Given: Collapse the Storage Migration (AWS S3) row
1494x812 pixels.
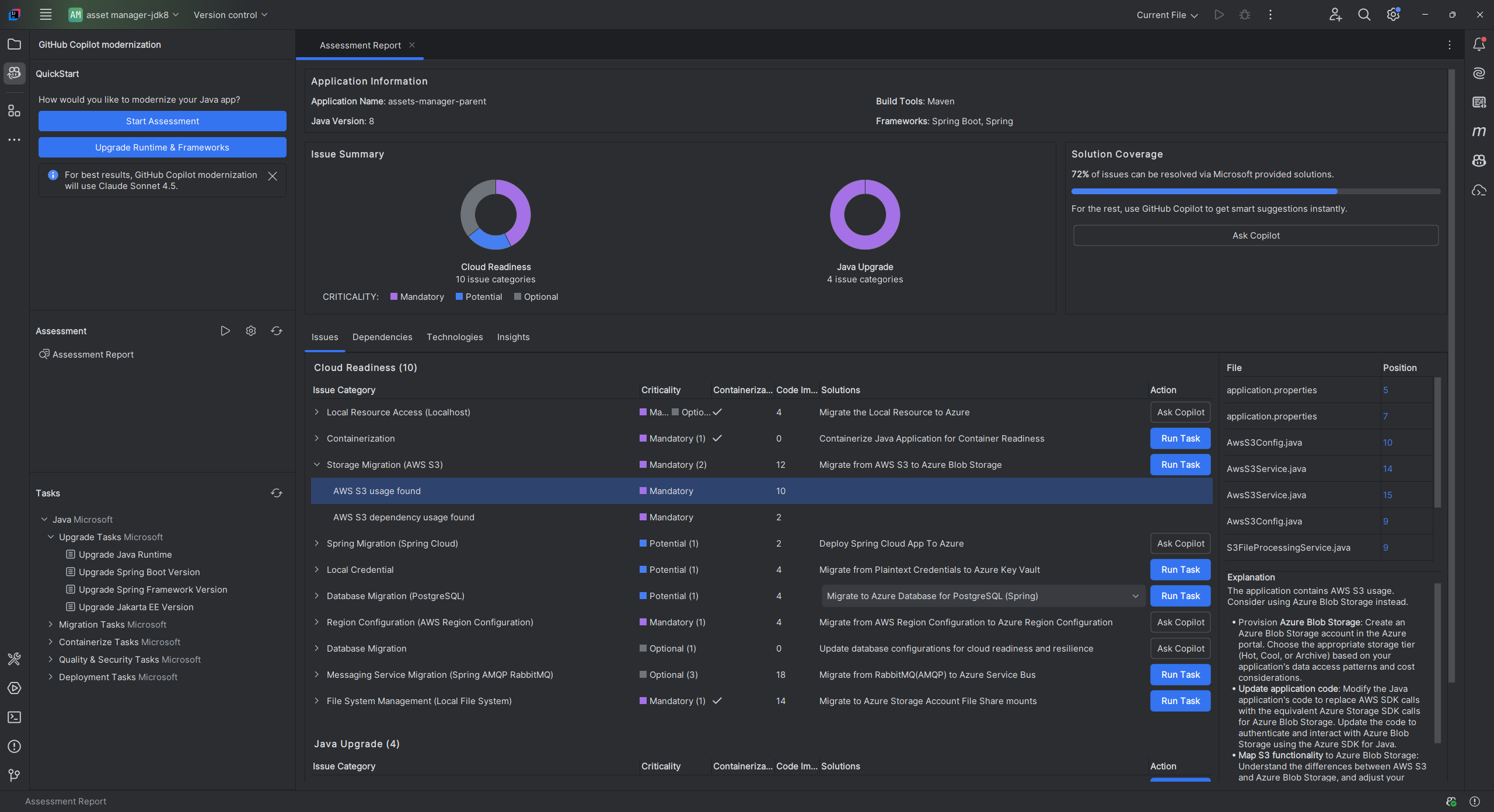Looking at the screenshot, I should coord(317,465).
